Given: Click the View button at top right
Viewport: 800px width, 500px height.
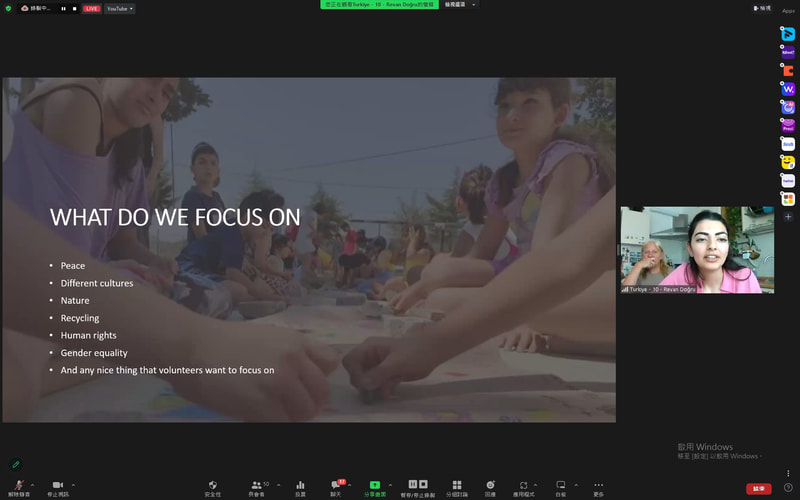Looking at the screenshot, I should click(x=762, y=8).
